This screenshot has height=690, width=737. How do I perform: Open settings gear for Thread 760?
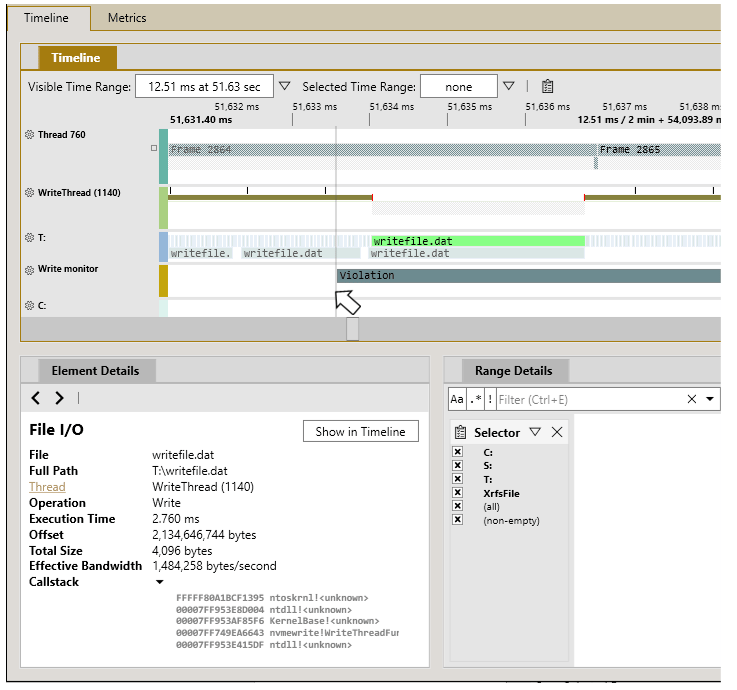point(29,135)
